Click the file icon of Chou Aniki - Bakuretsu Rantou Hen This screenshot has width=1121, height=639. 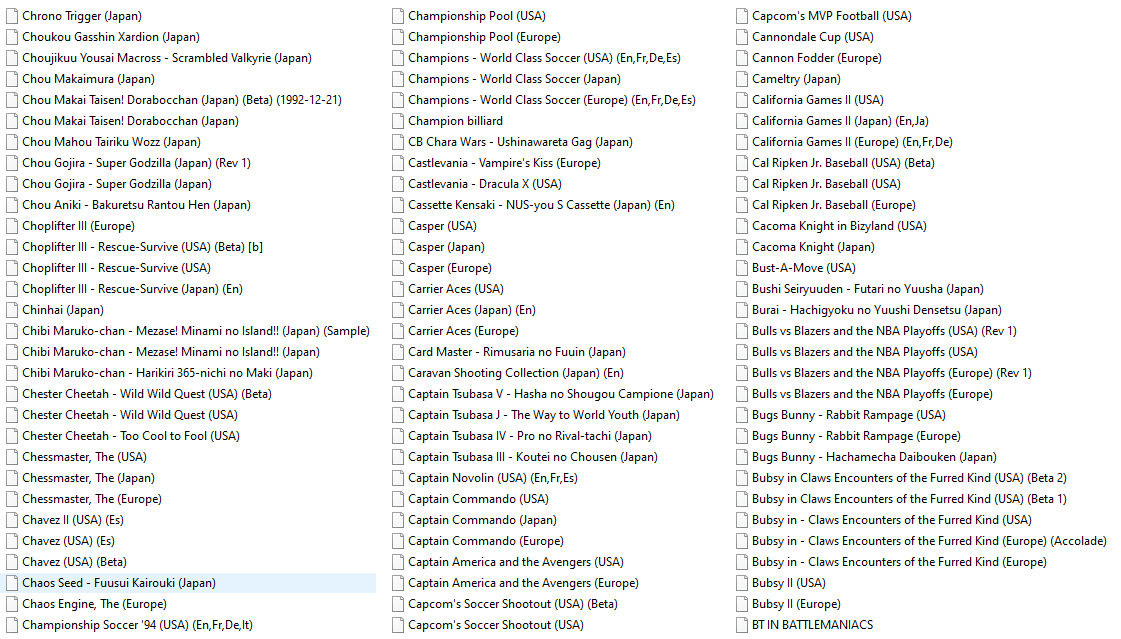pyautogui.click(x=11, y=205)
